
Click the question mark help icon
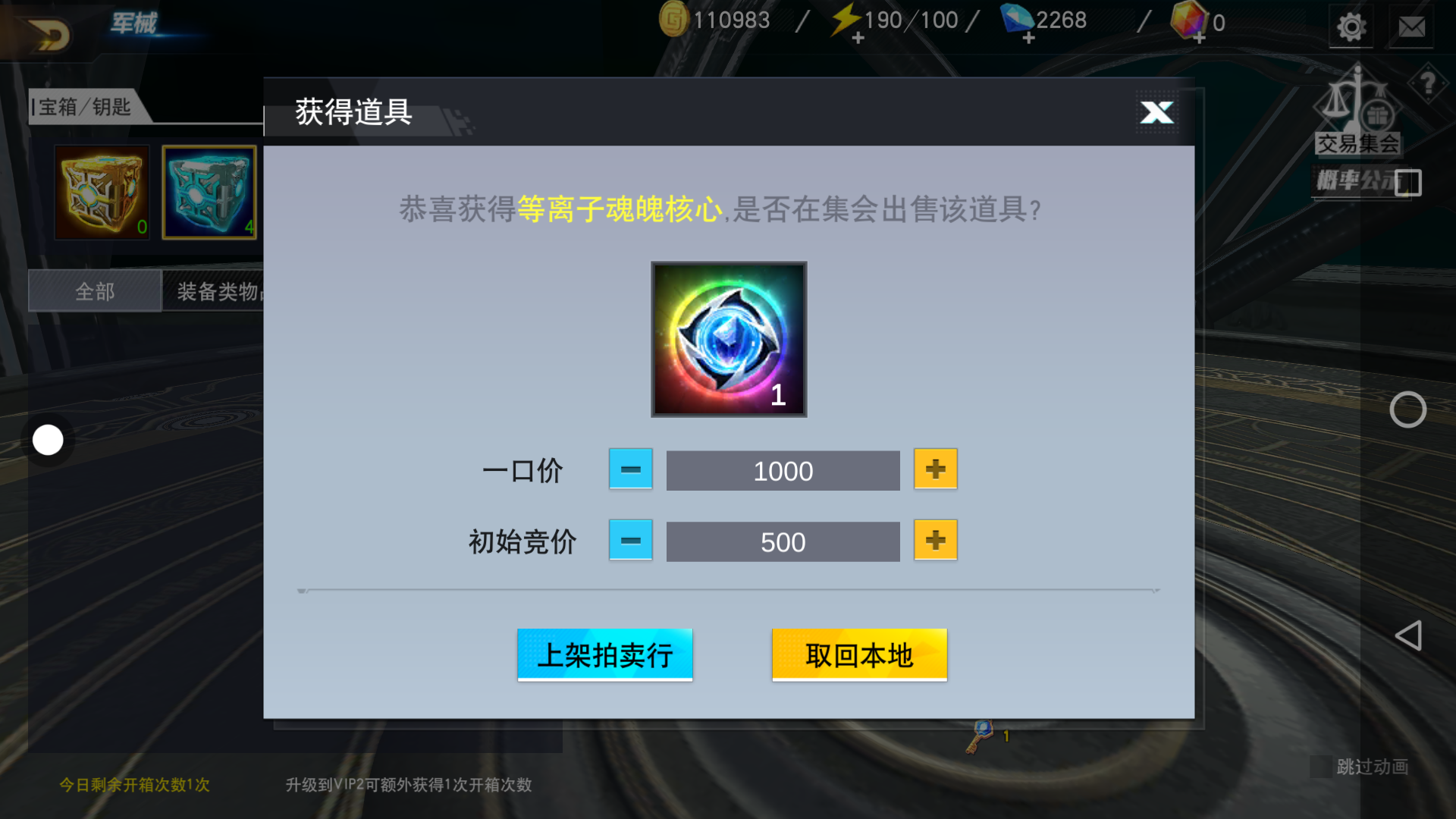pos(1428,83)
